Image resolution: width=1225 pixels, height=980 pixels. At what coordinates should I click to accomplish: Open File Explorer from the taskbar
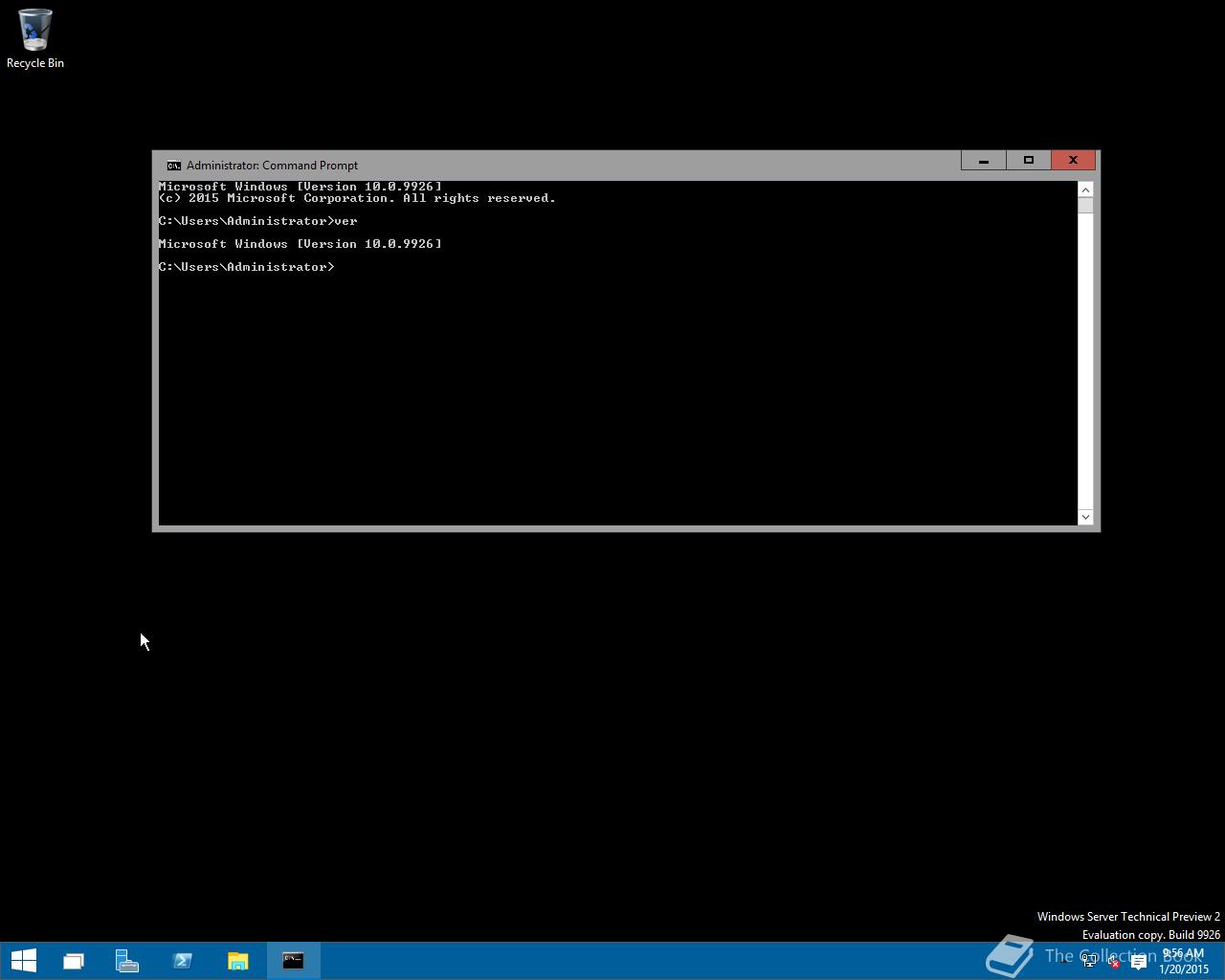point(237,960)
